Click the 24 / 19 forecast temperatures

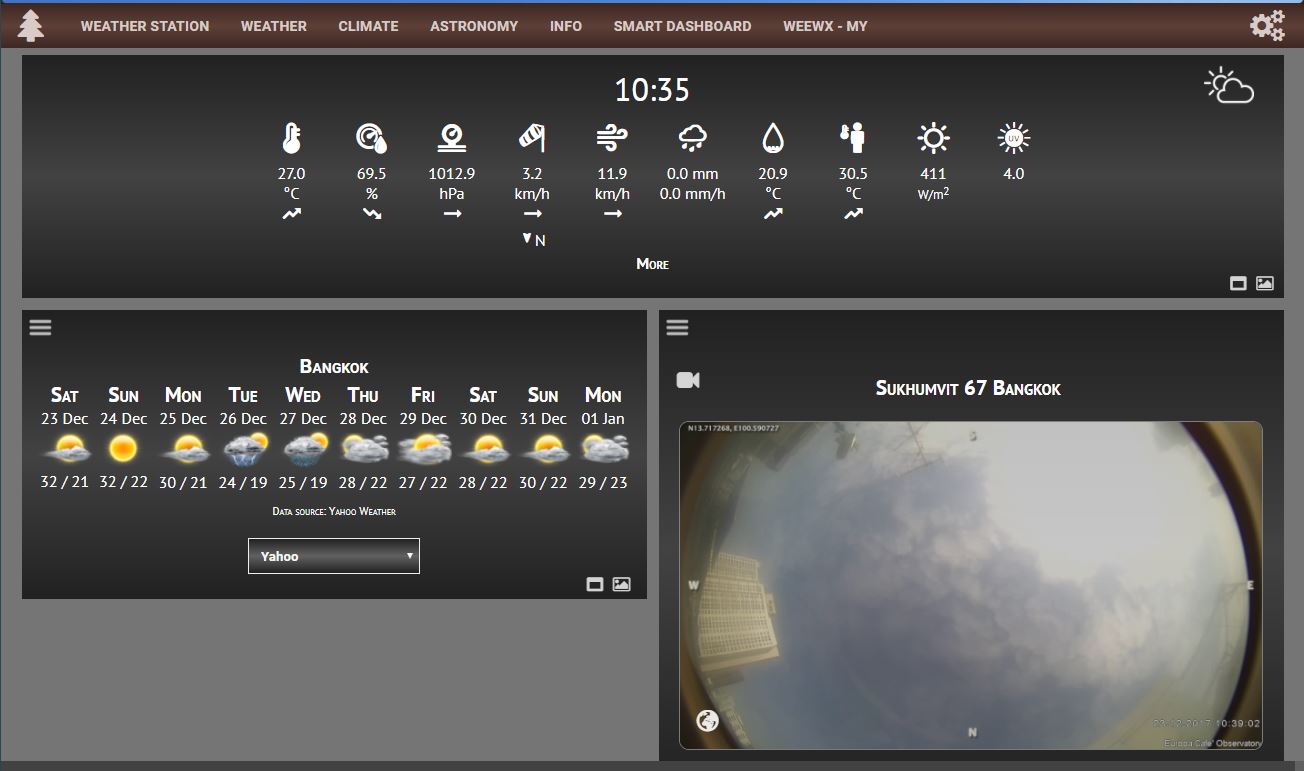243,482
